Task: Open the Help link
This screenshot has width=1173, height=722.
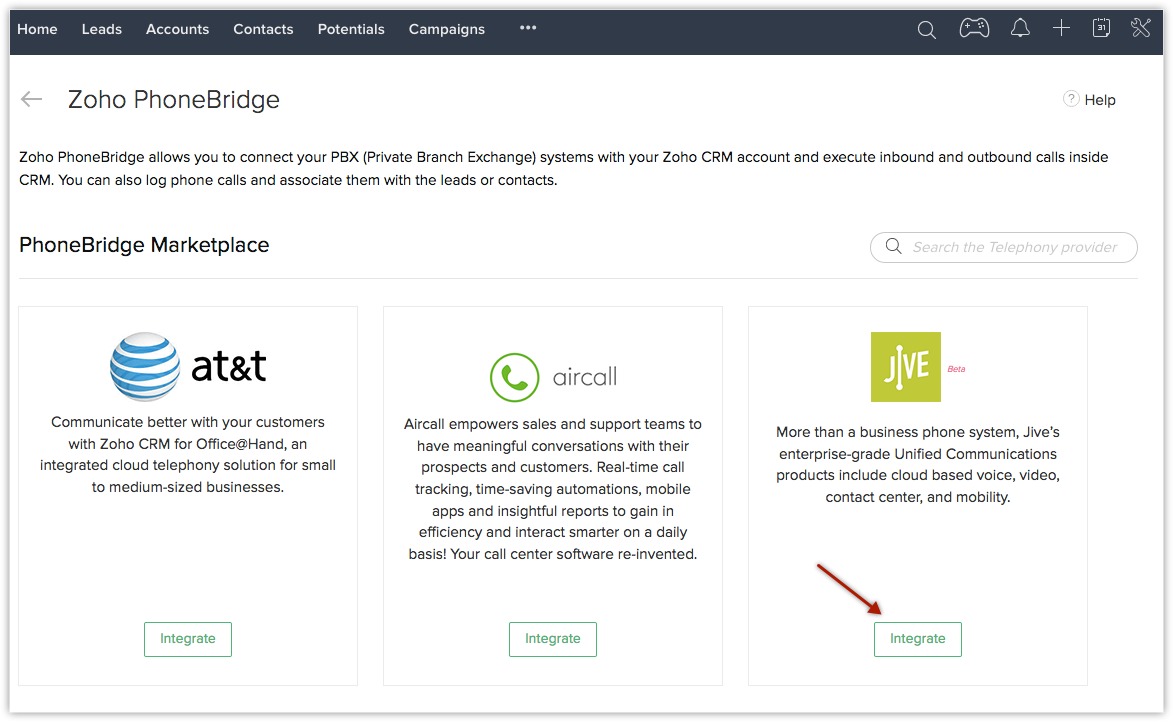Action: (x=1100, y=100)
